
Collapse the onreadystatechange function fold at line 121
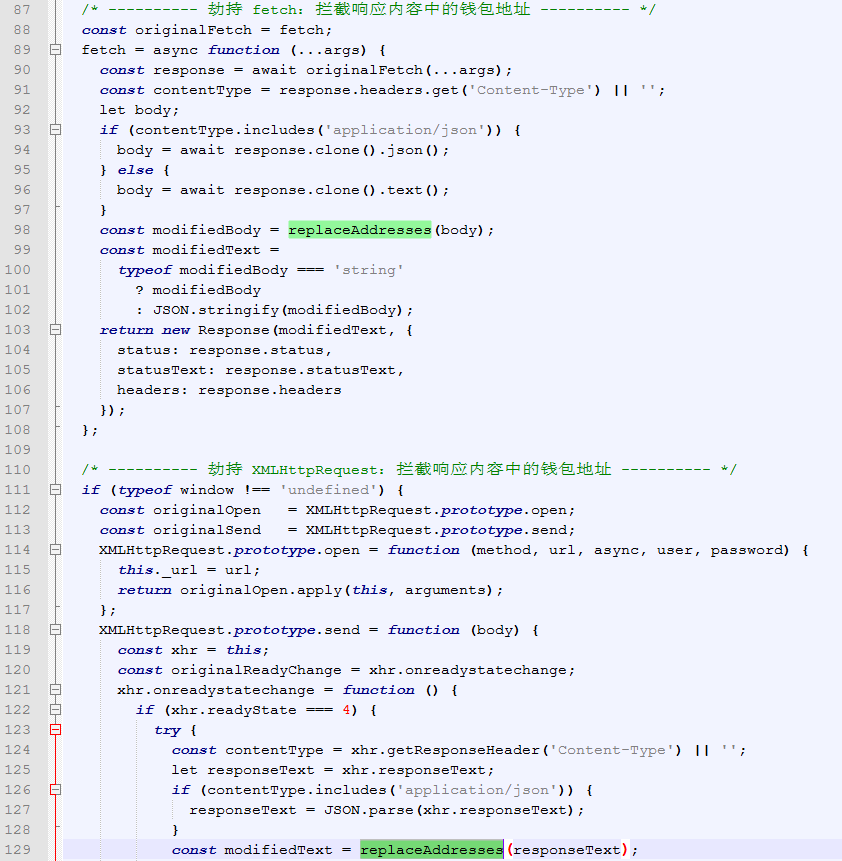coord(55,690)
